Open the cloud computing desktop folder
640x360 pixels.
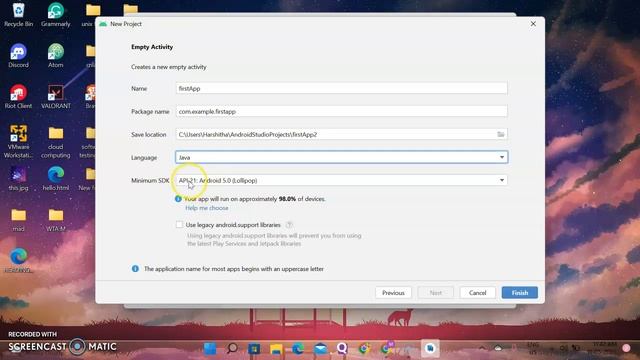[56, 142]
